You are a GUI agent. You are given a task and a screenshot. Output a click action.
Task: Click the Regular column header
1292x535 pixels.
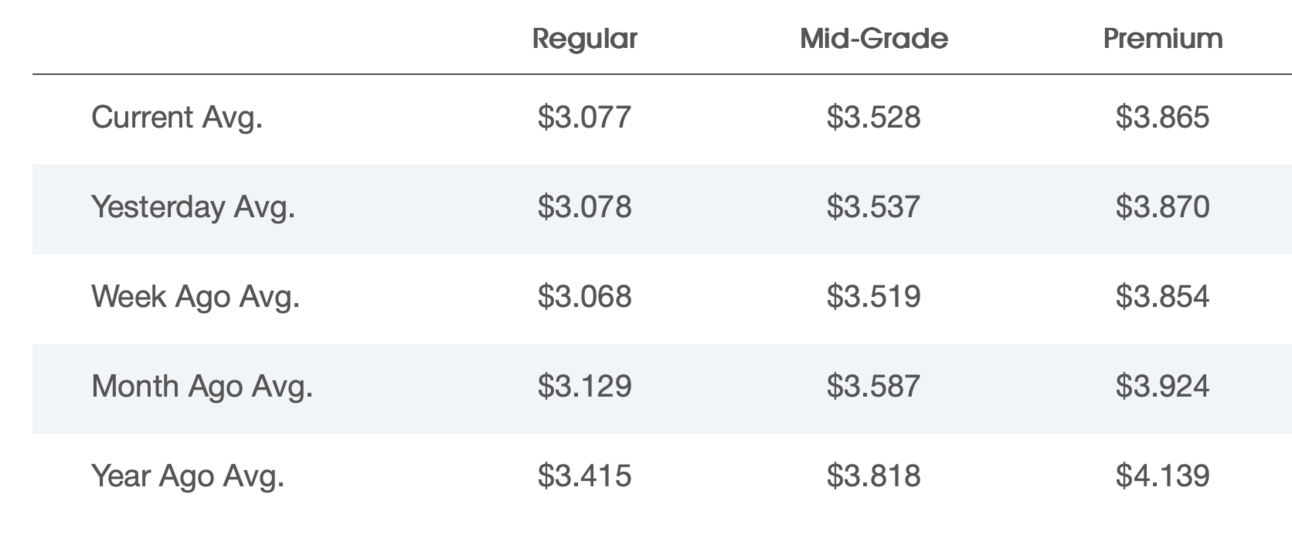(585, 39)
